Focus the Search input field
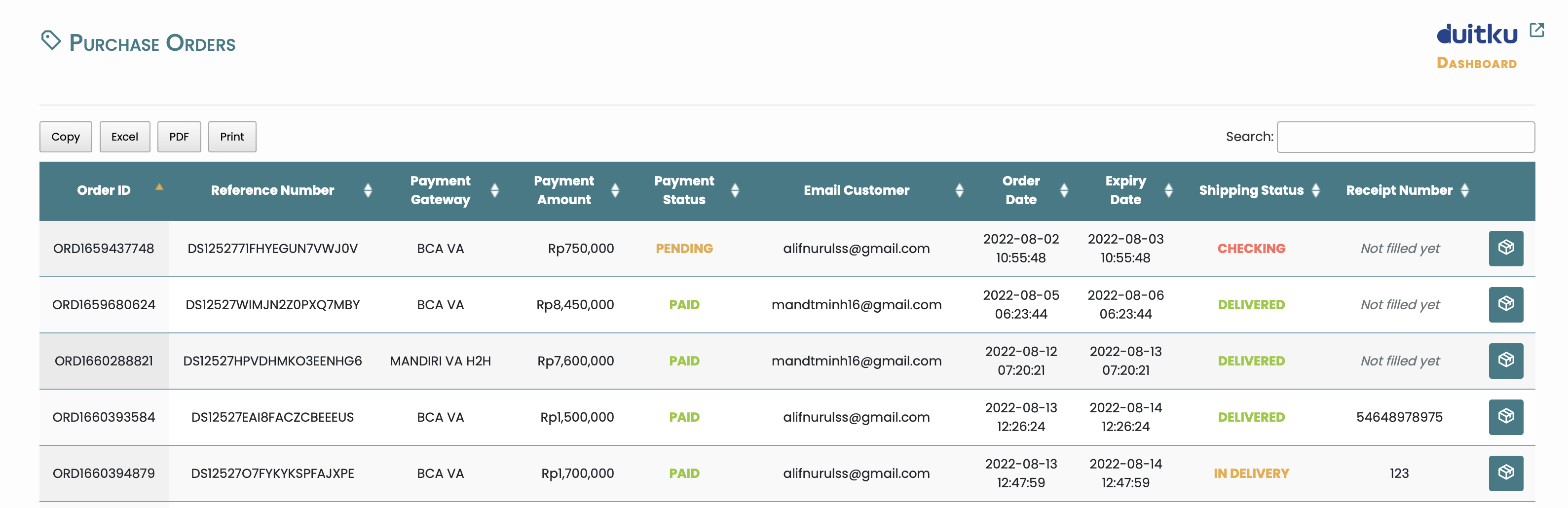 click(1405, 137)
